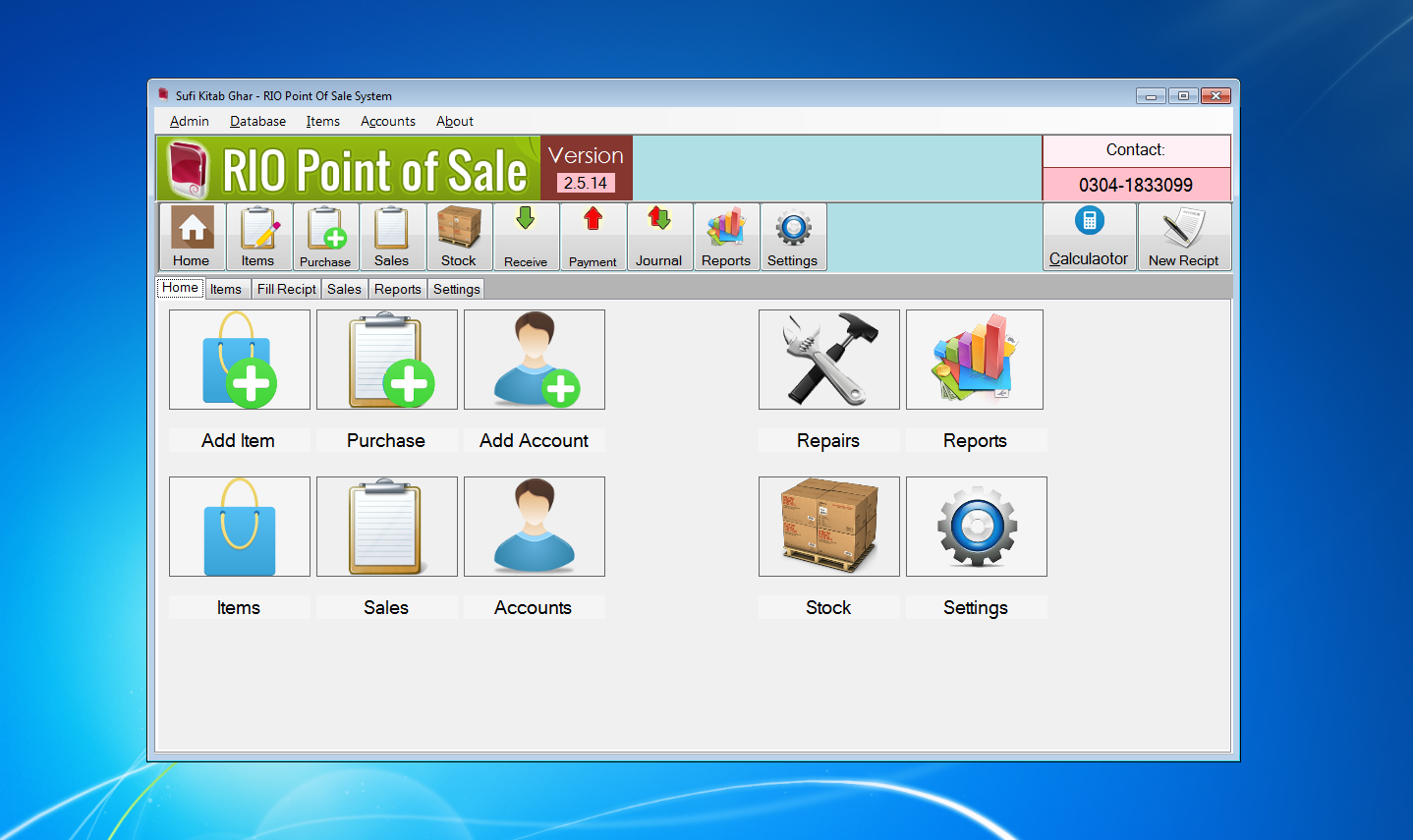Click the Journal toolbar icon
This screenshot has height=840, width=1413.
click(x=659, y=236)
